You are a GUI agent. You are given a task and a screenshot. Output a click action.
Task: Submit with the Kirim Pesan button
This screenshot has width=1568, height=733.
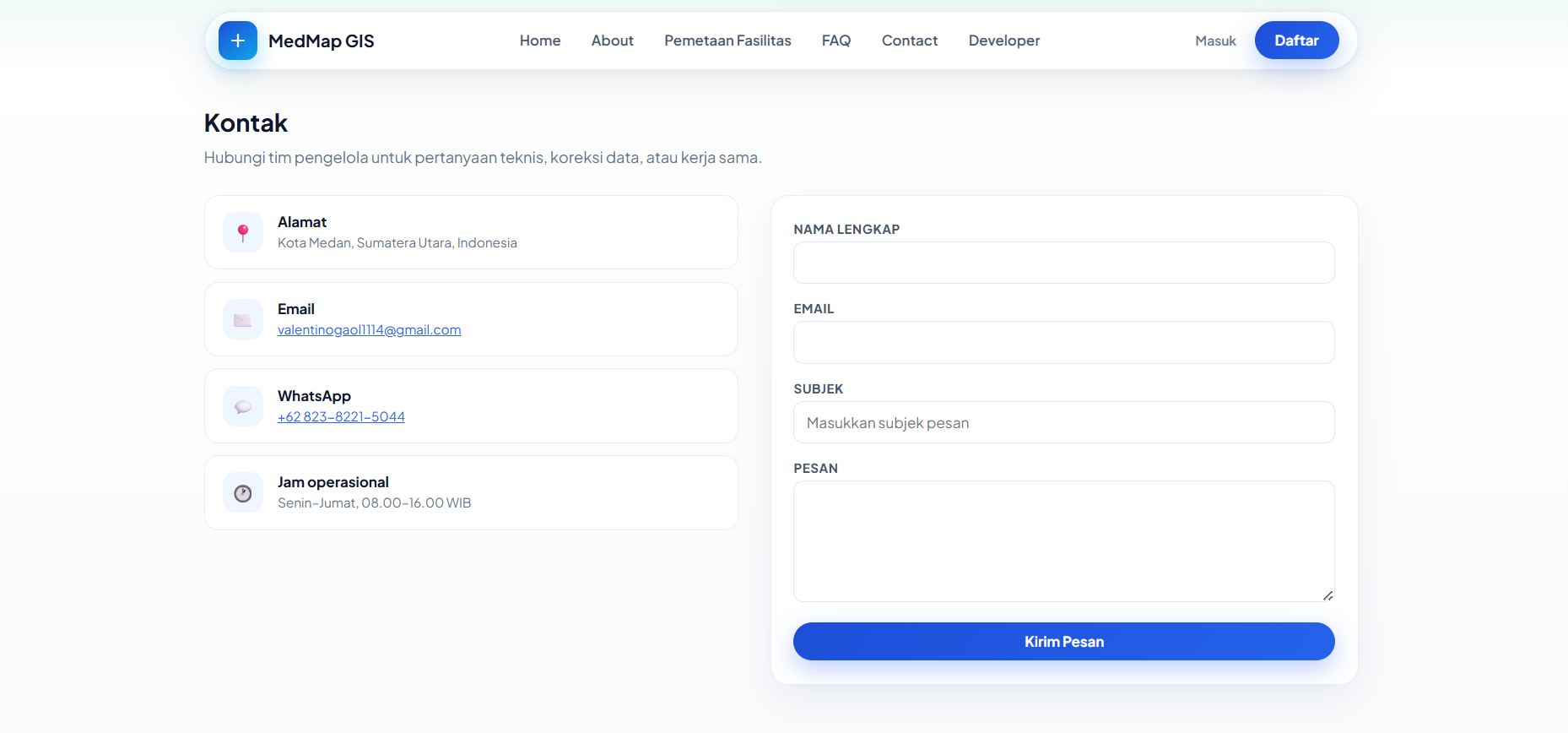tap(1064, 642)
